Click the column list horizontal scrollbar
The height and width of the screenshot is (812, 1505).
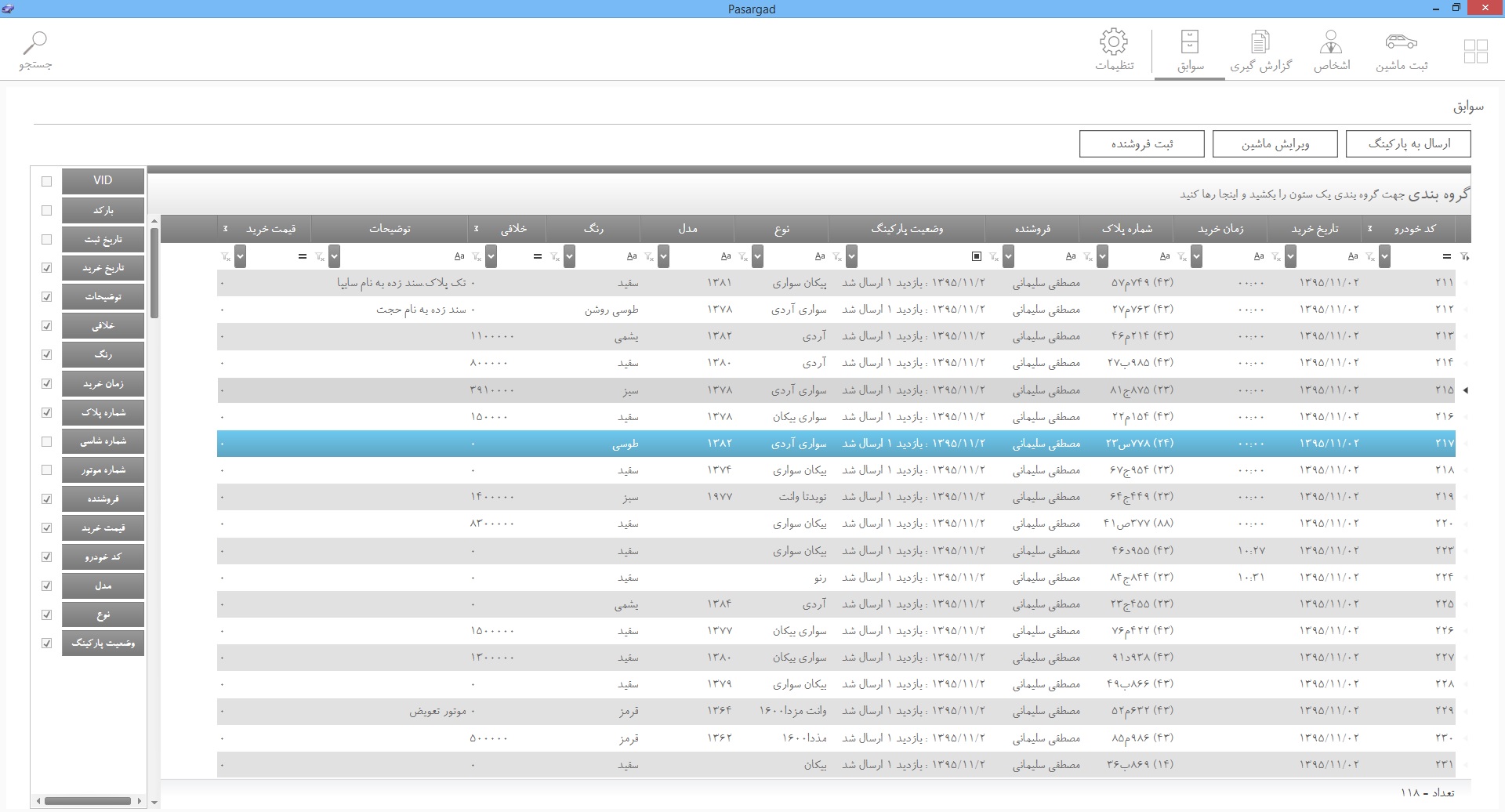click(x=88, y=801)
